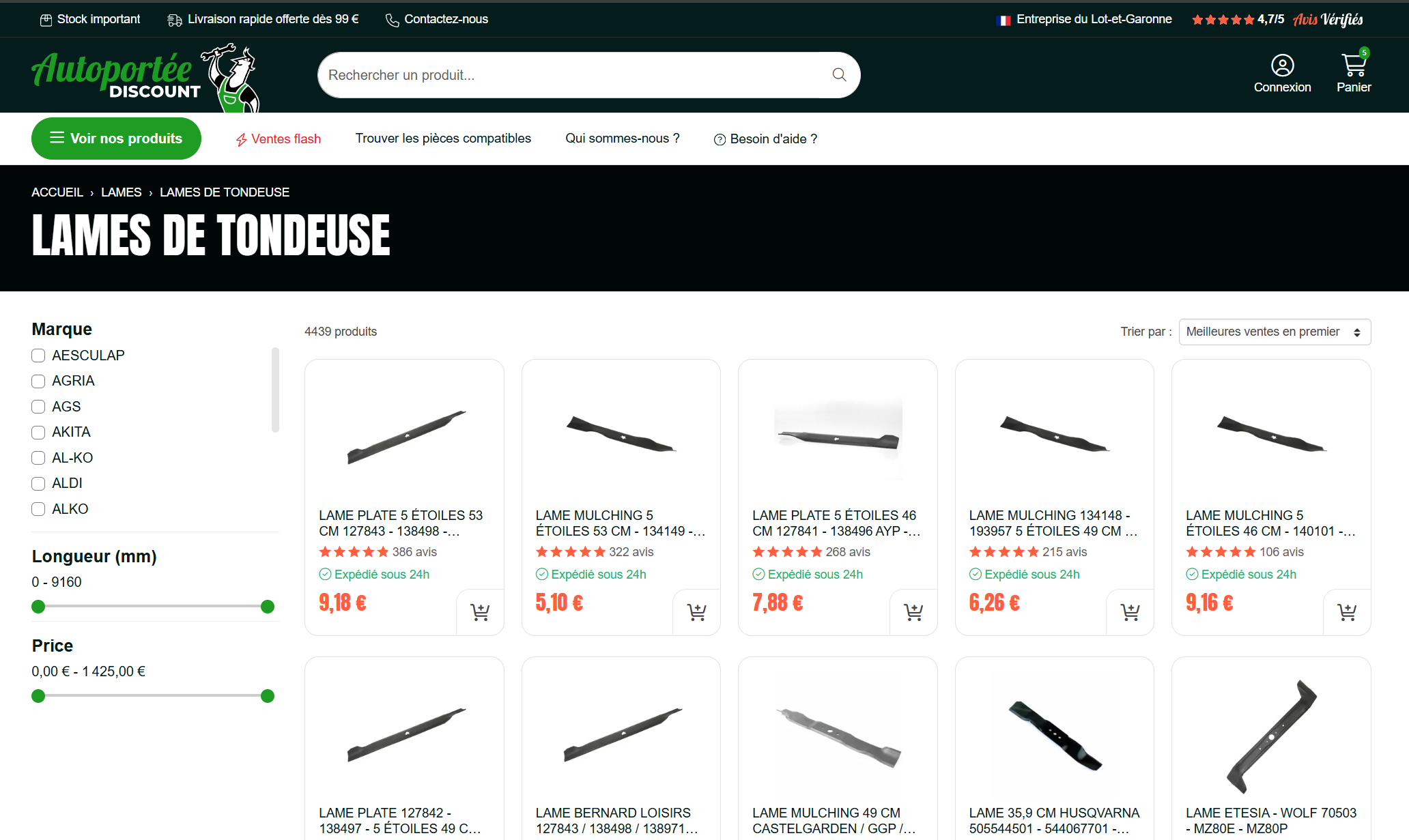This screenshot has width=1409, height=840.
Task: Add the 9,16 € blade to cart
Action: click(1347, 612)
